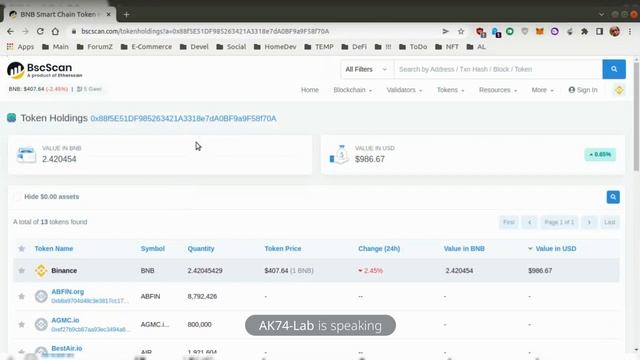Sort by Value in BNB column
Viewport: 640px width, 360px height.
click(464, 249)
